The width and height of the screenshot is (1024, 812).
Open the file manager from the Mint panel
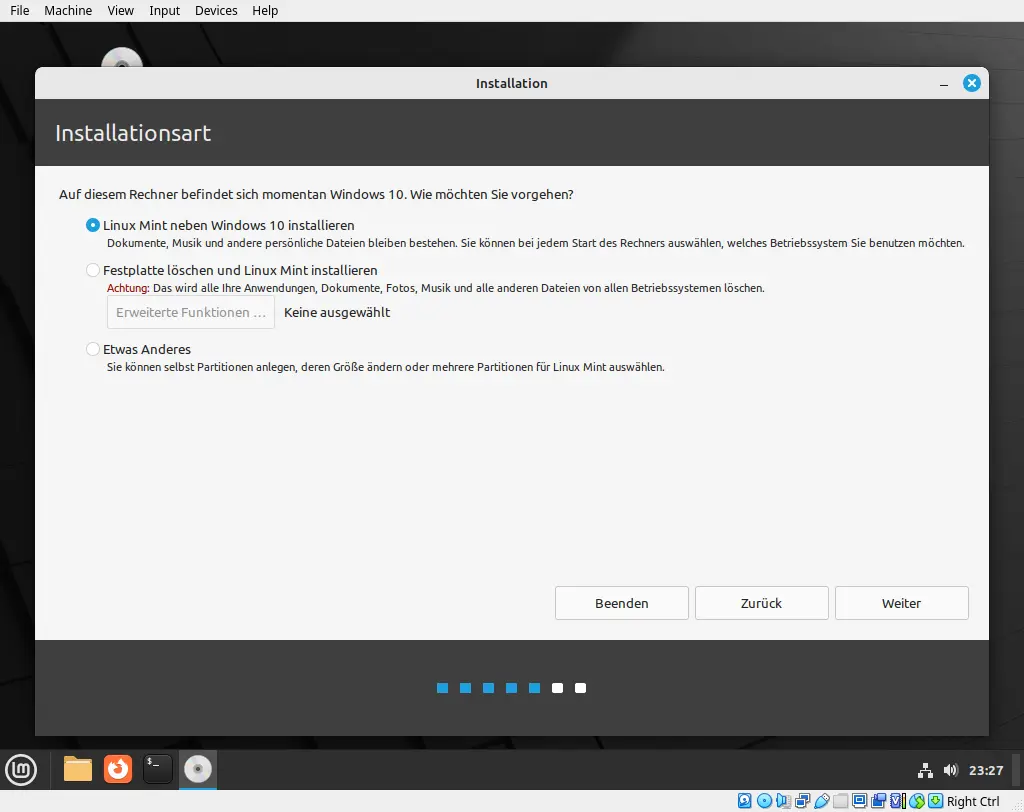[78, 769]
